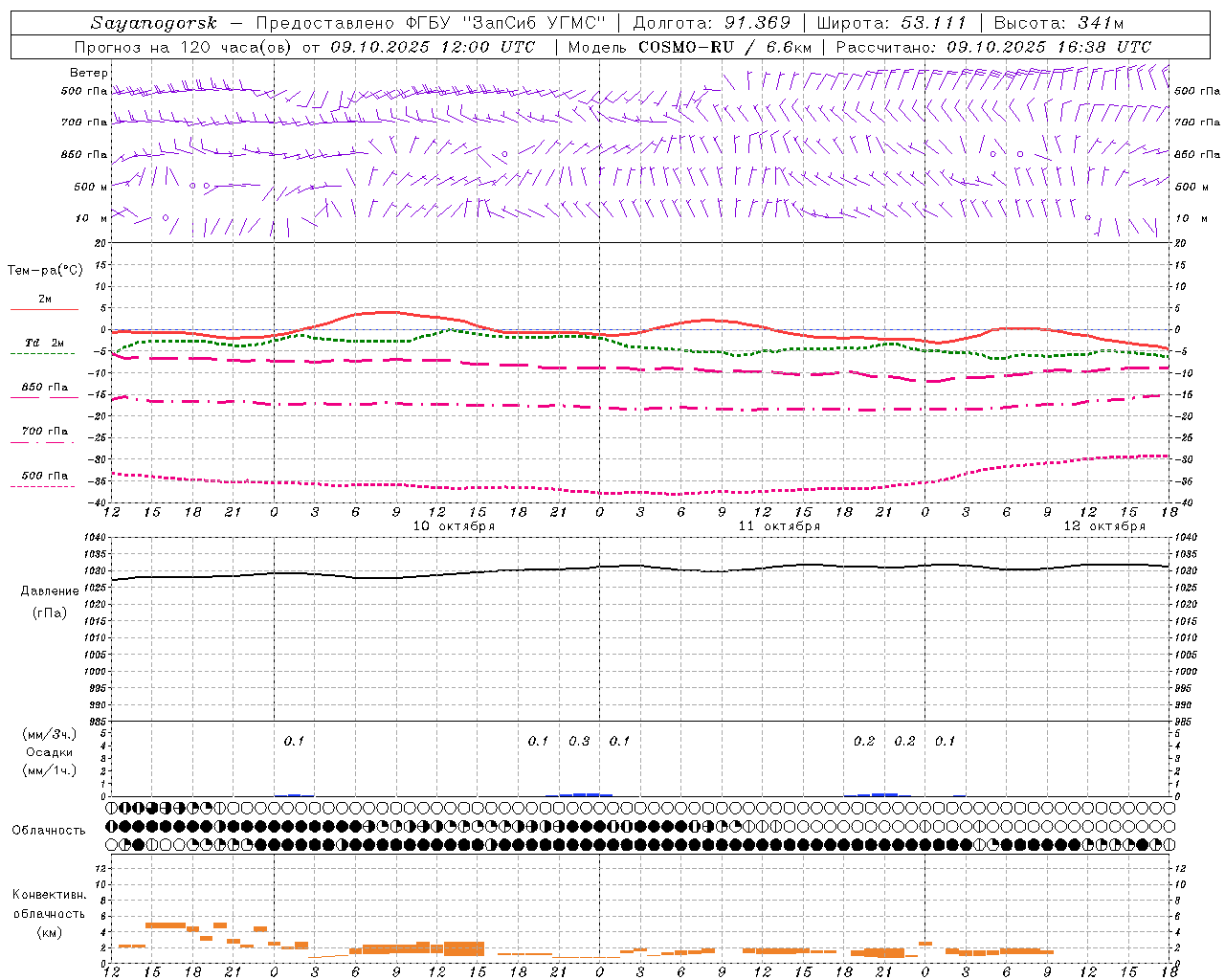Image resolution: width=1225 pixels, height=980 pixels.
Task: Click the Осадки precipitation label
Action: click(x=50, y=752)
